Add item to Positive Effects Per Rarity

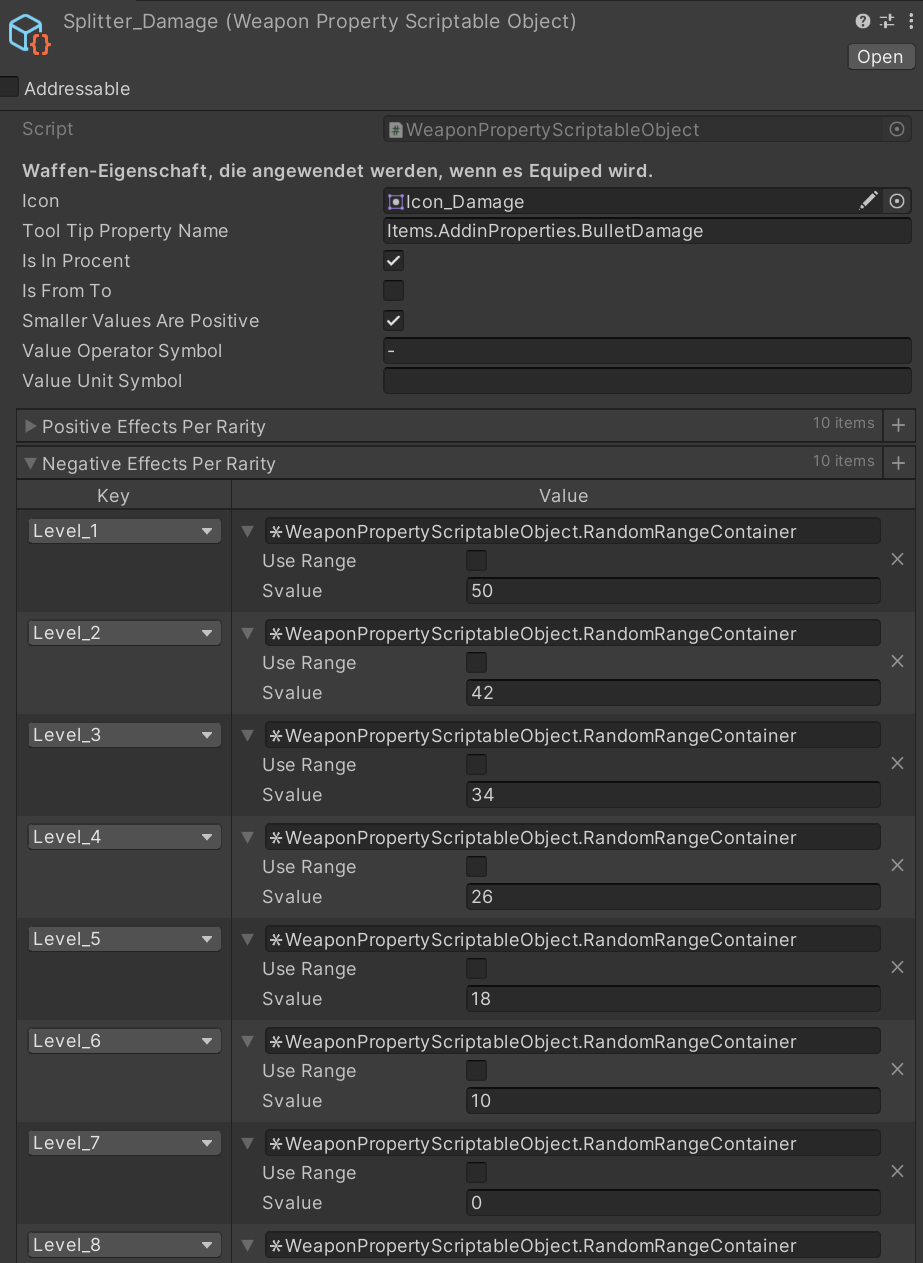point(898,426)
